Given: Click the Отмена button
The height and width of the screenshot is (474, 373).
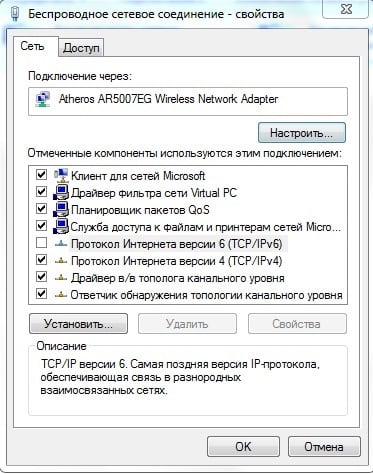Looking at the screenshot, I should coord(324,447).
